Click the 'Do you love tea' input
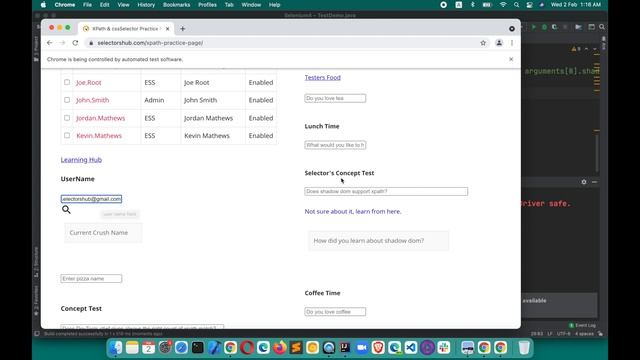Viewport: 640px width, 360px height. pyautogui.click(x=335, y=98)
